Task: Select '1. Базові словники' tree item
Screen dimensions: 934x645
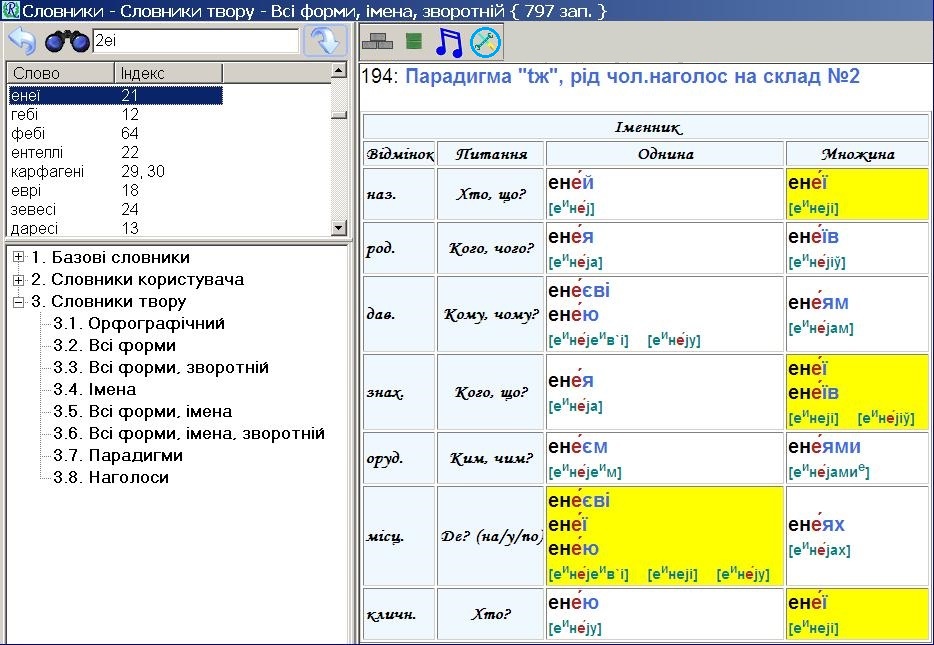Action: coord(110,257)
